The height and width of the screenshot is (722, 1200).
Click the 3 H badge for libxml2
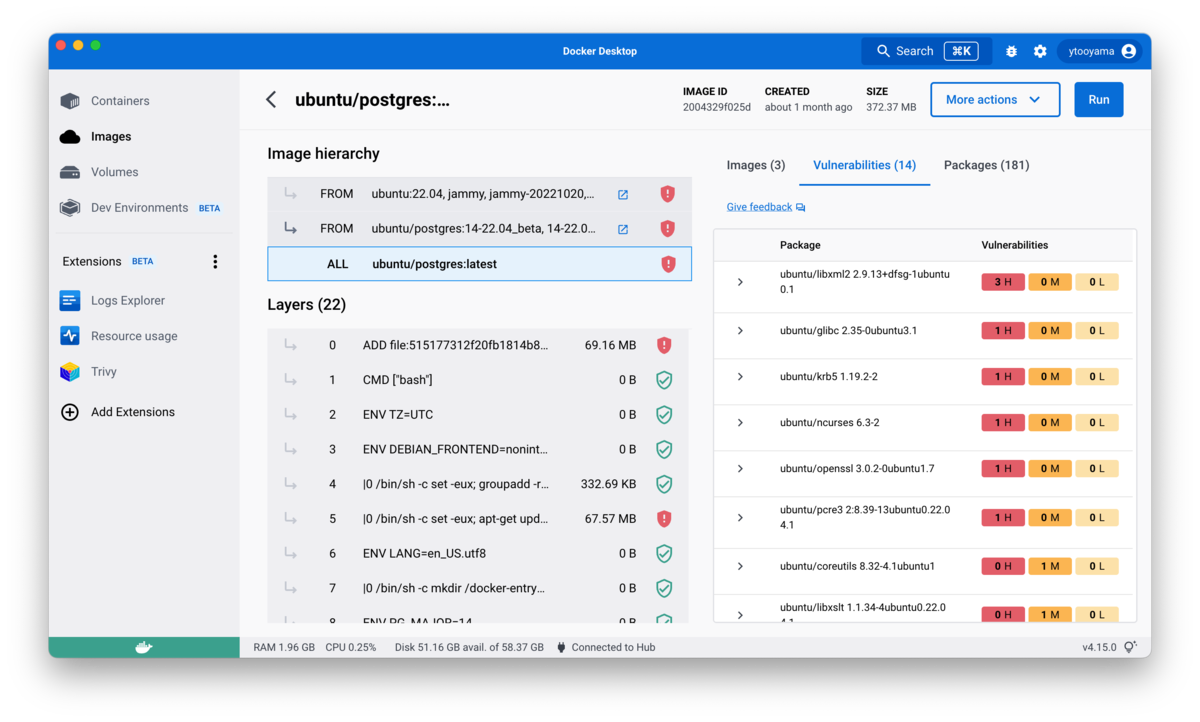[x=1003, y=282]
